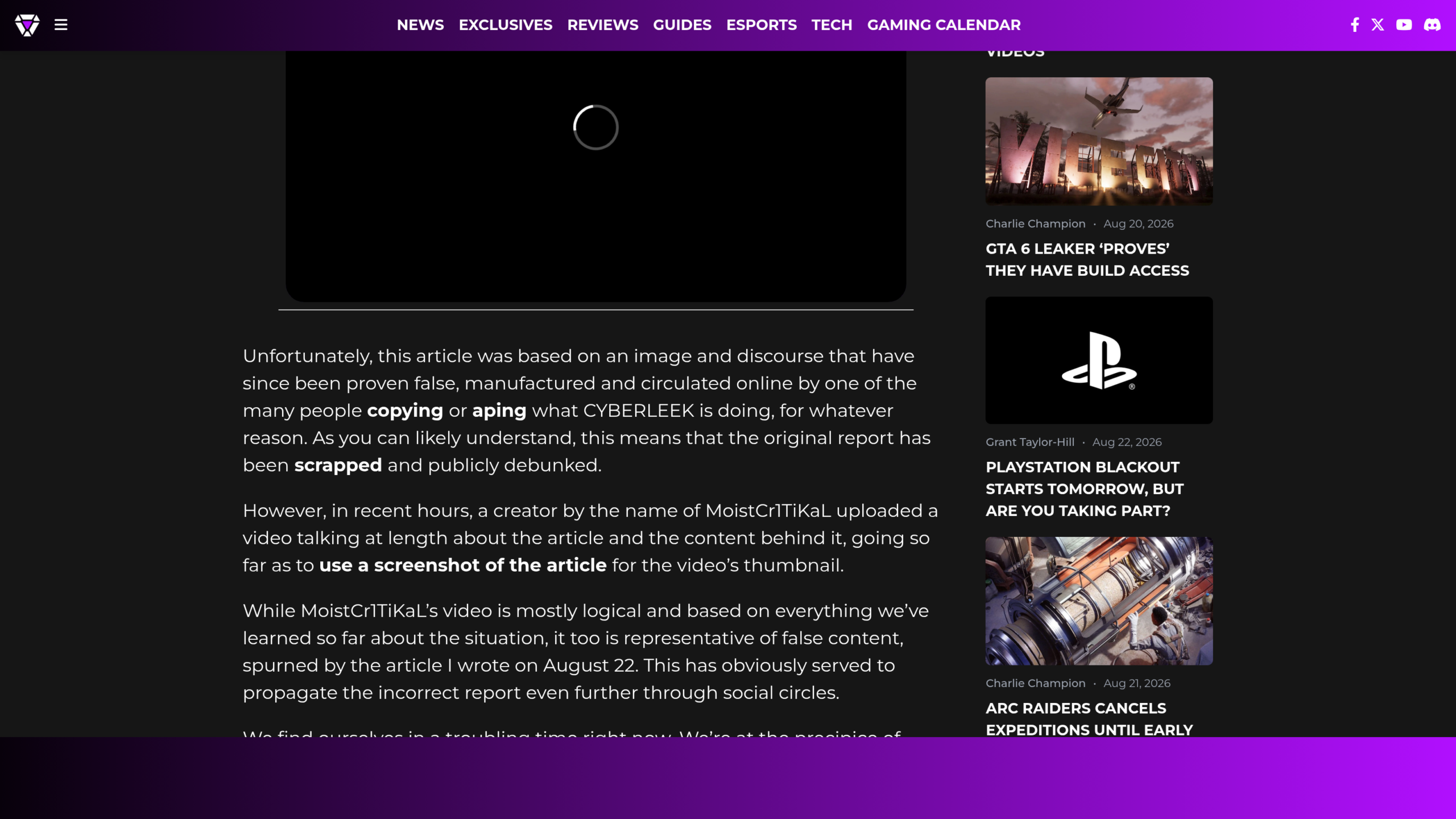
Task: View the Gaming Calendar
Action: point(944,25)
